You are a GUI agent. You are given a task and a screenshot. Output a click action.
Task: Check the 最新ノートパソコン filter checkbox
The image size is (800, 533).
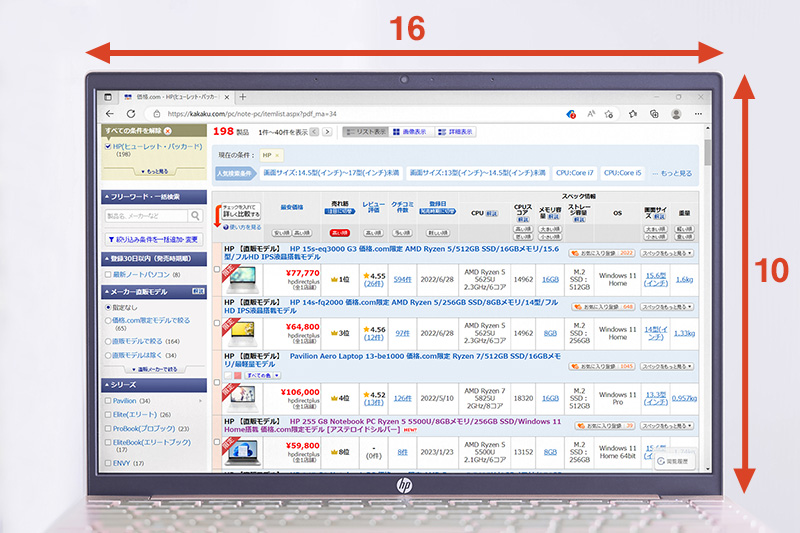click(x=108, y=274)
